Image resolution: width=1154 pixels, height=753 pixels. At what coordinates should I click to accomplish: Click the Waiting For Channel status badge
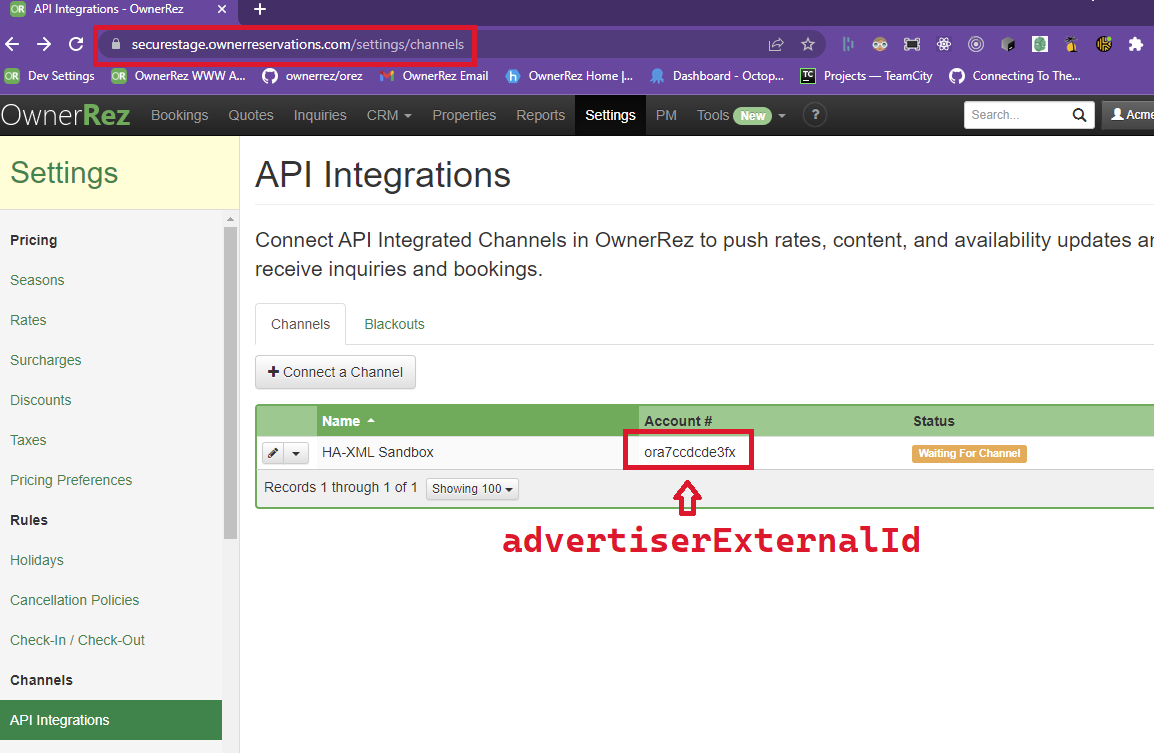[968, 453]
